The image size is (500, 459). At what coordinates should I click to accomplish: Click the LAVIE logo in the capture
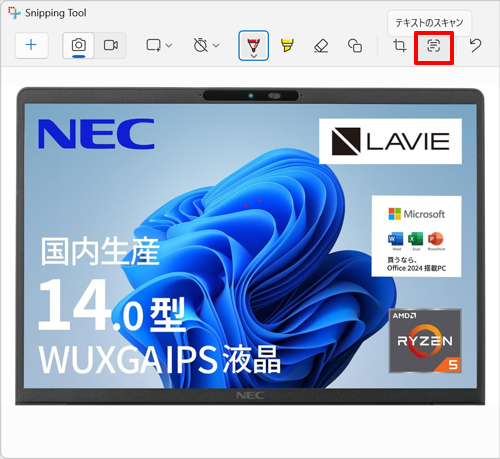point(390,141)
